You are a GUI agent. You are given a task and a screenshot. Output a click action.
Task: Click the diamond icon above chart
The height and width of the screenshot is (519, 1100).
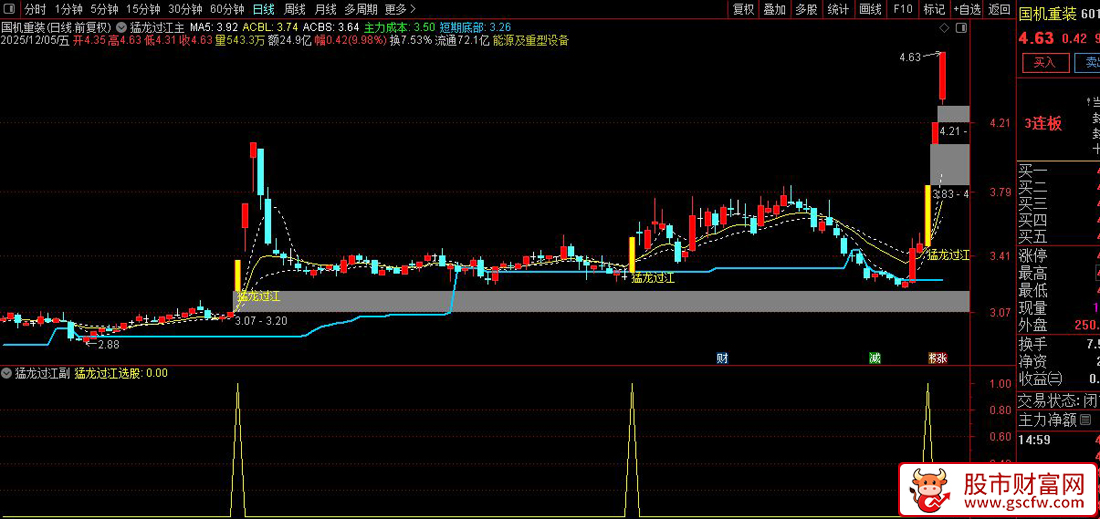tap(945, 28)
